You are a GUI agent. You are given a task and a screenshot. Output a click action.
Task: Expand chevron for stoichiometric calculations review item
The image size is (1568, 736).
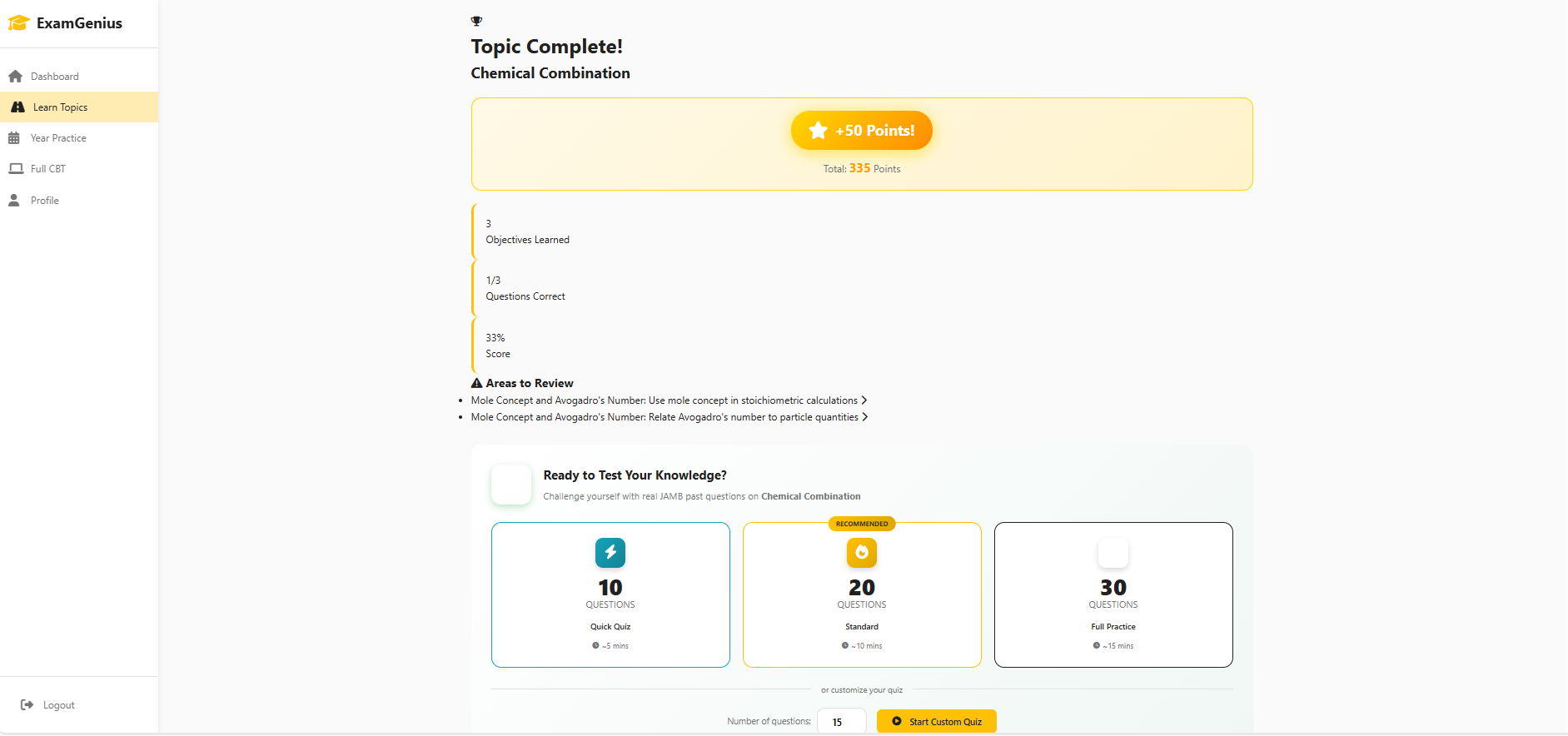pyautogui.click(x=864, y=400)
